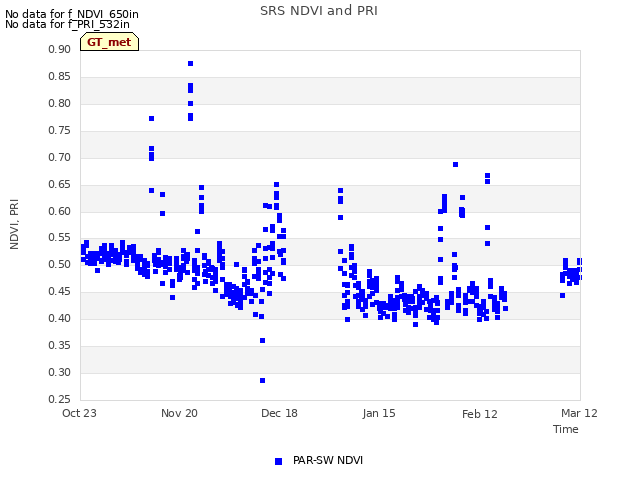Click the 0.70 y-axis tick label
The height and width of the screenshot is (480, 640).
[x=59, y=157]
